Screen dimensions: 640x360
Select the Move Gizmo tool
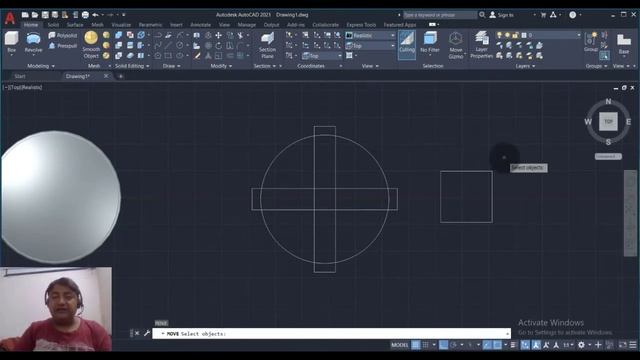pos(456,45)
